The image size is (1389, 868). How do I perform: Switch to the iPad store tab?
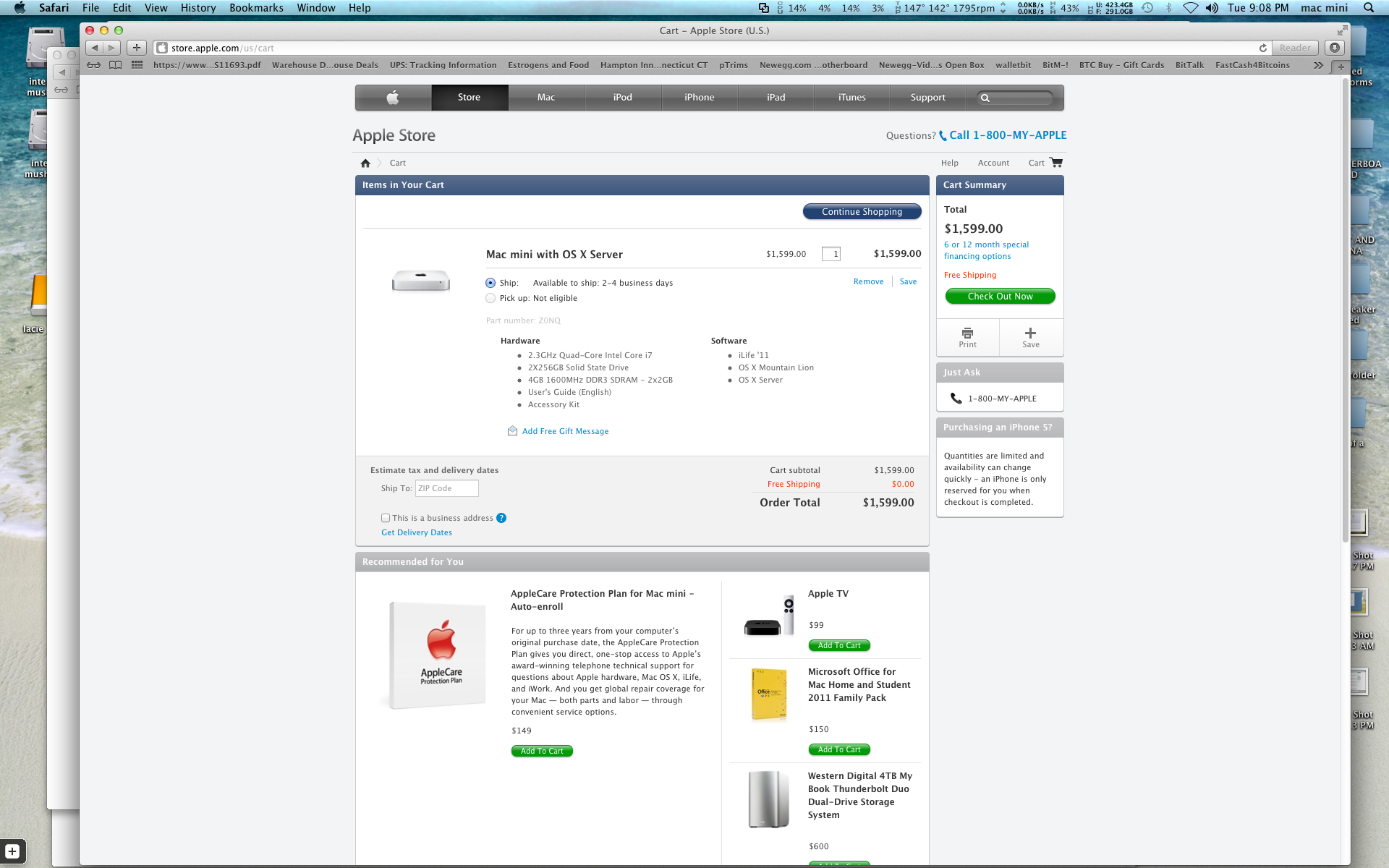[x=776, y=98]
